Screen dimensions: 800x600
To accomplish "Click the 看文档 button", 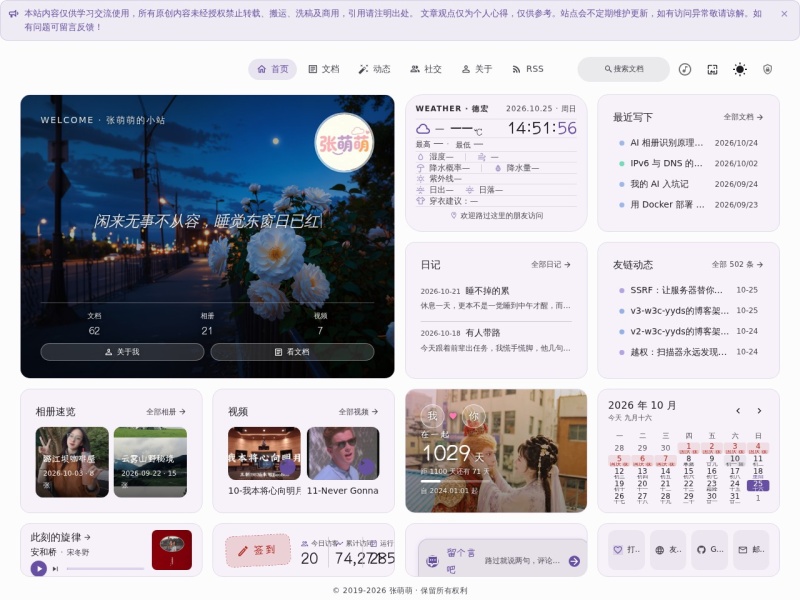I will point(292,352).
